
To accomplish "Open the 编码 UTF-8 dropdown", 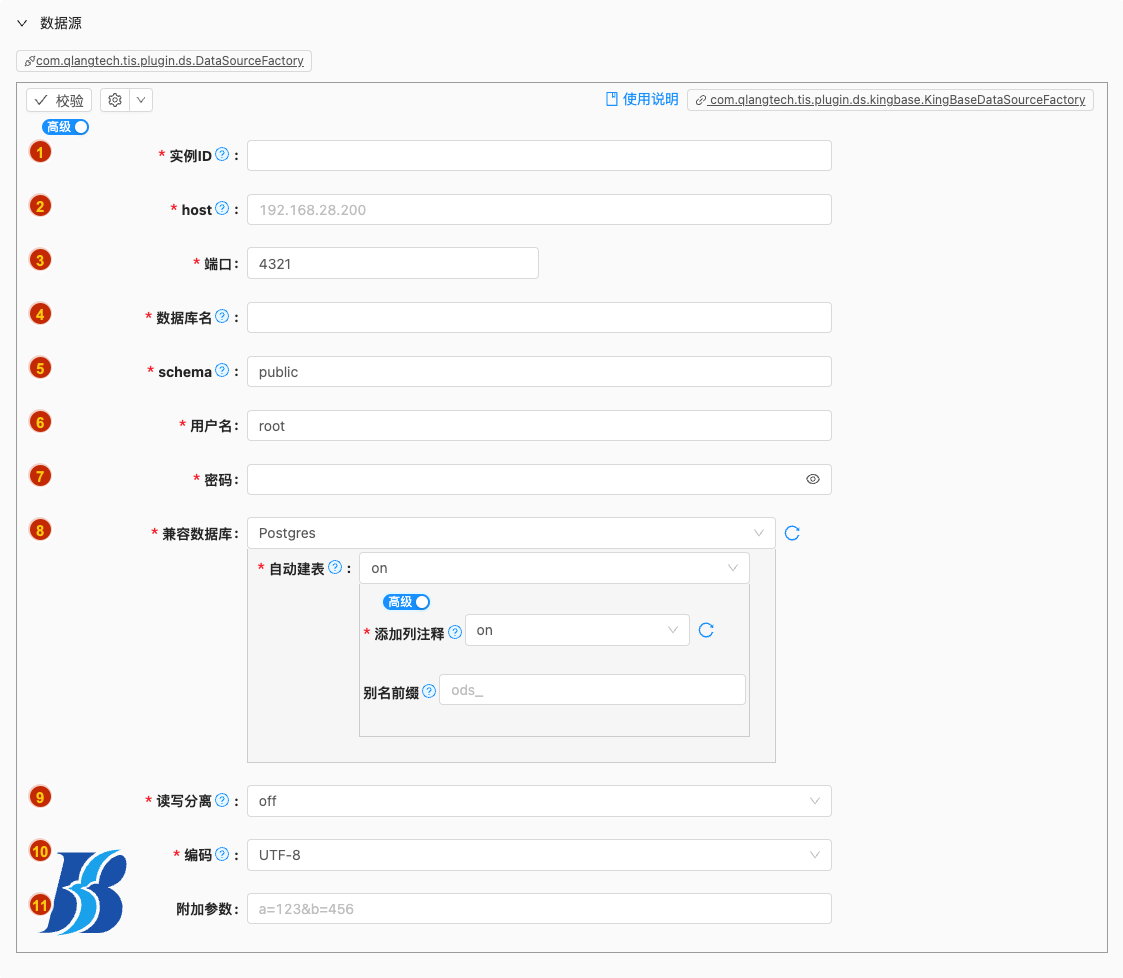I will pos(538,855).
